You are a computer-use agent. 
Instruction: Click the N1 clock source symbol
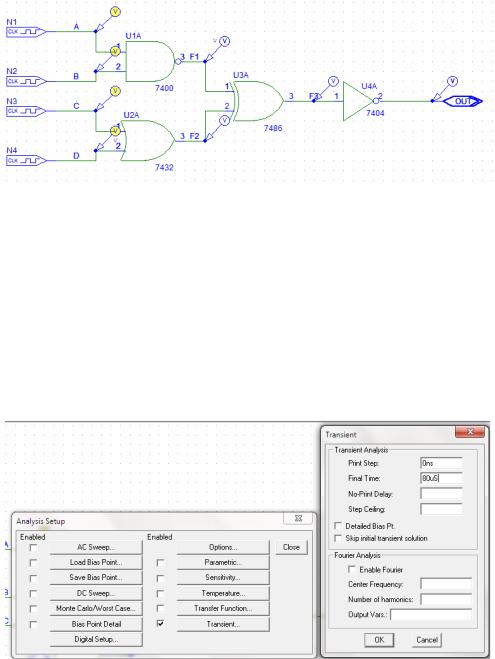pos(26,32)
